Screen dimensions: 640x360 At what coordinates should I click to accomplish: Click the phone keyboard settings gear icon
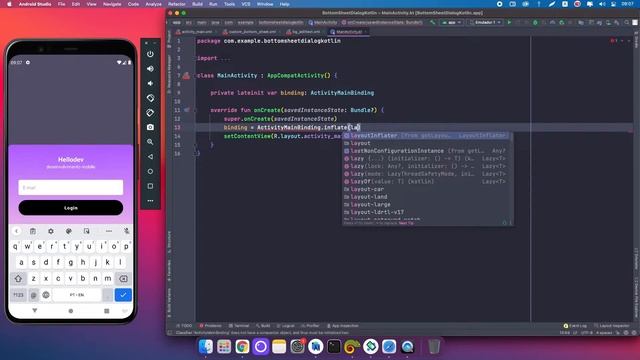51,231
